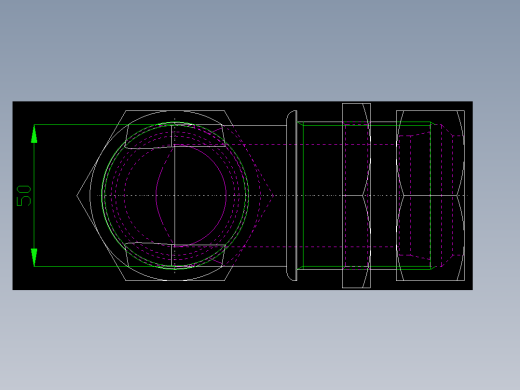520x390 pixels.
Task: Select the lower green dimension arrowhead
Action: click(x=34, y=257)
